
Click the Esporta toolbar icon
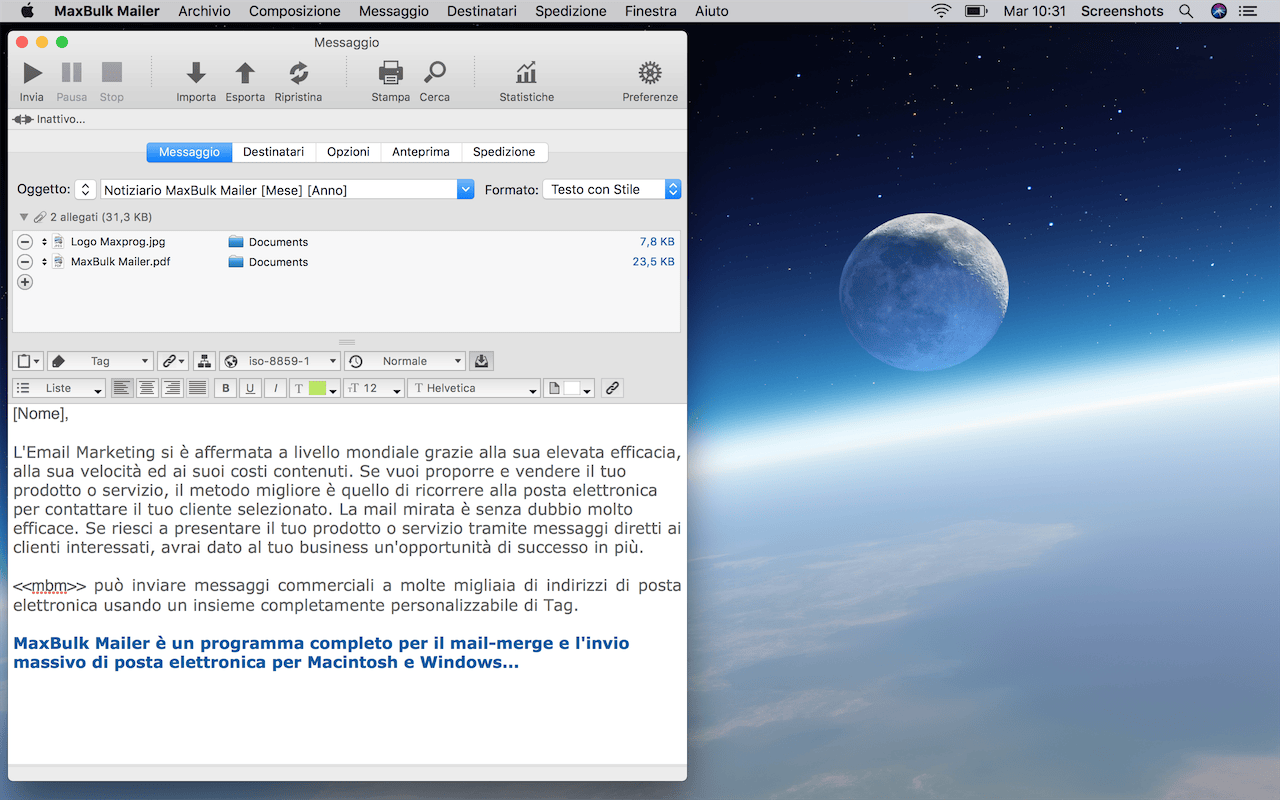[x=245, y=73]
